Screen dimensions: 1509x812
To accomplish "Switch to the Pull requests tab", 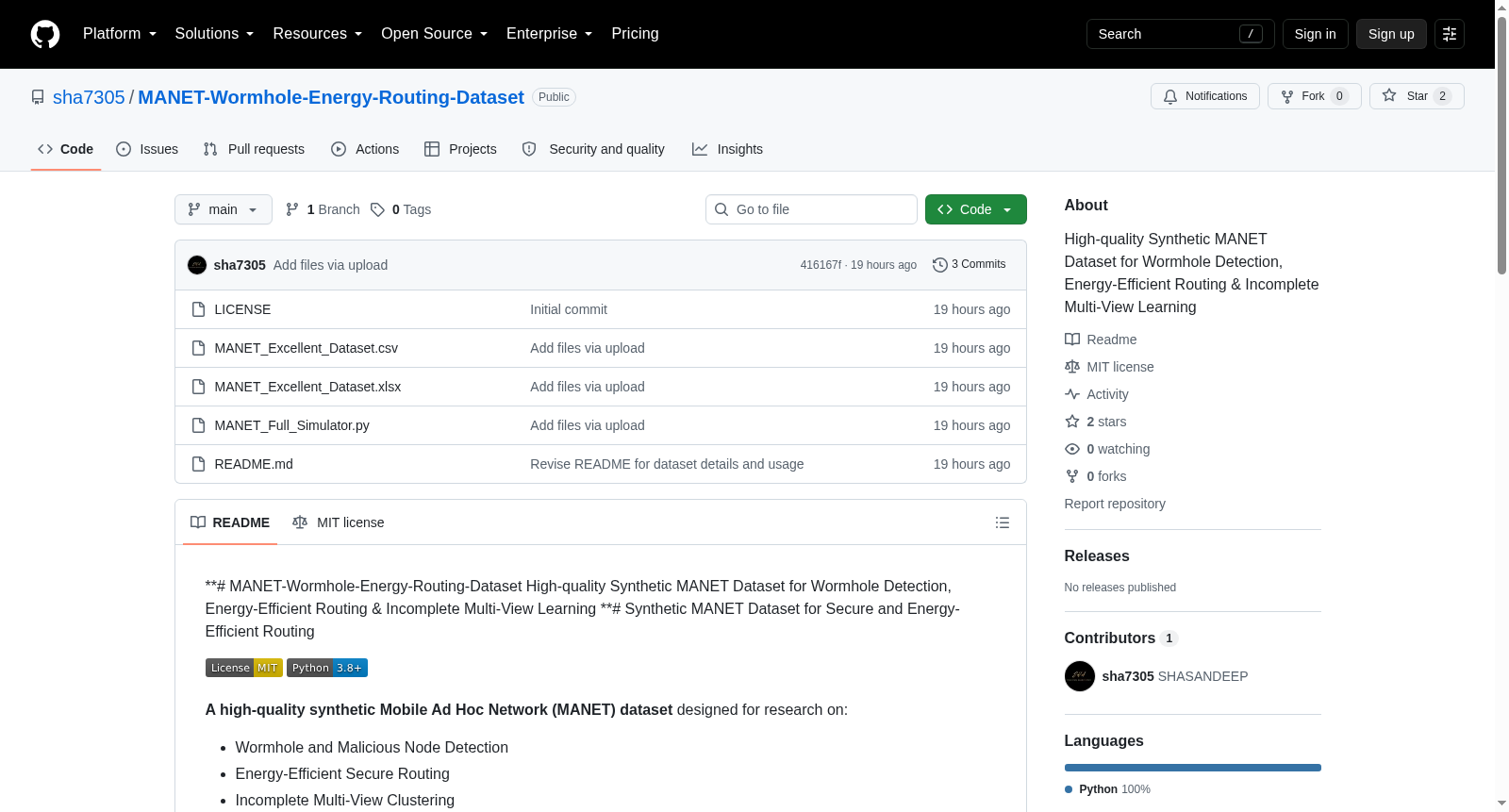I will click(254, 149).
